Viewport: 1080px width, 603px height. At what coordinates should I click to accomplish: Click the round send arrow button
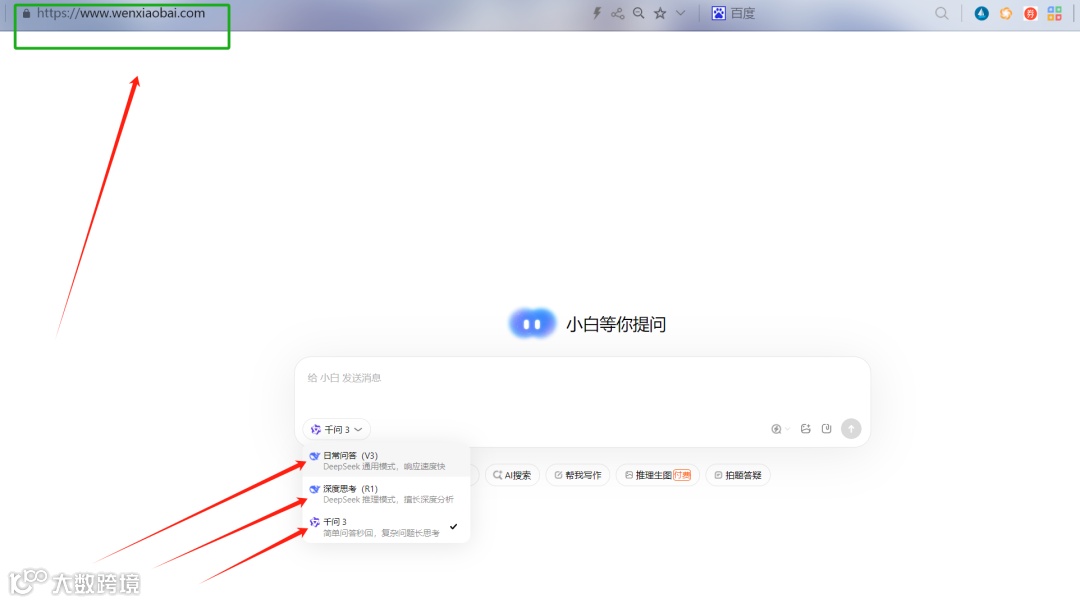pyautogui.click(x=851, y=429)
